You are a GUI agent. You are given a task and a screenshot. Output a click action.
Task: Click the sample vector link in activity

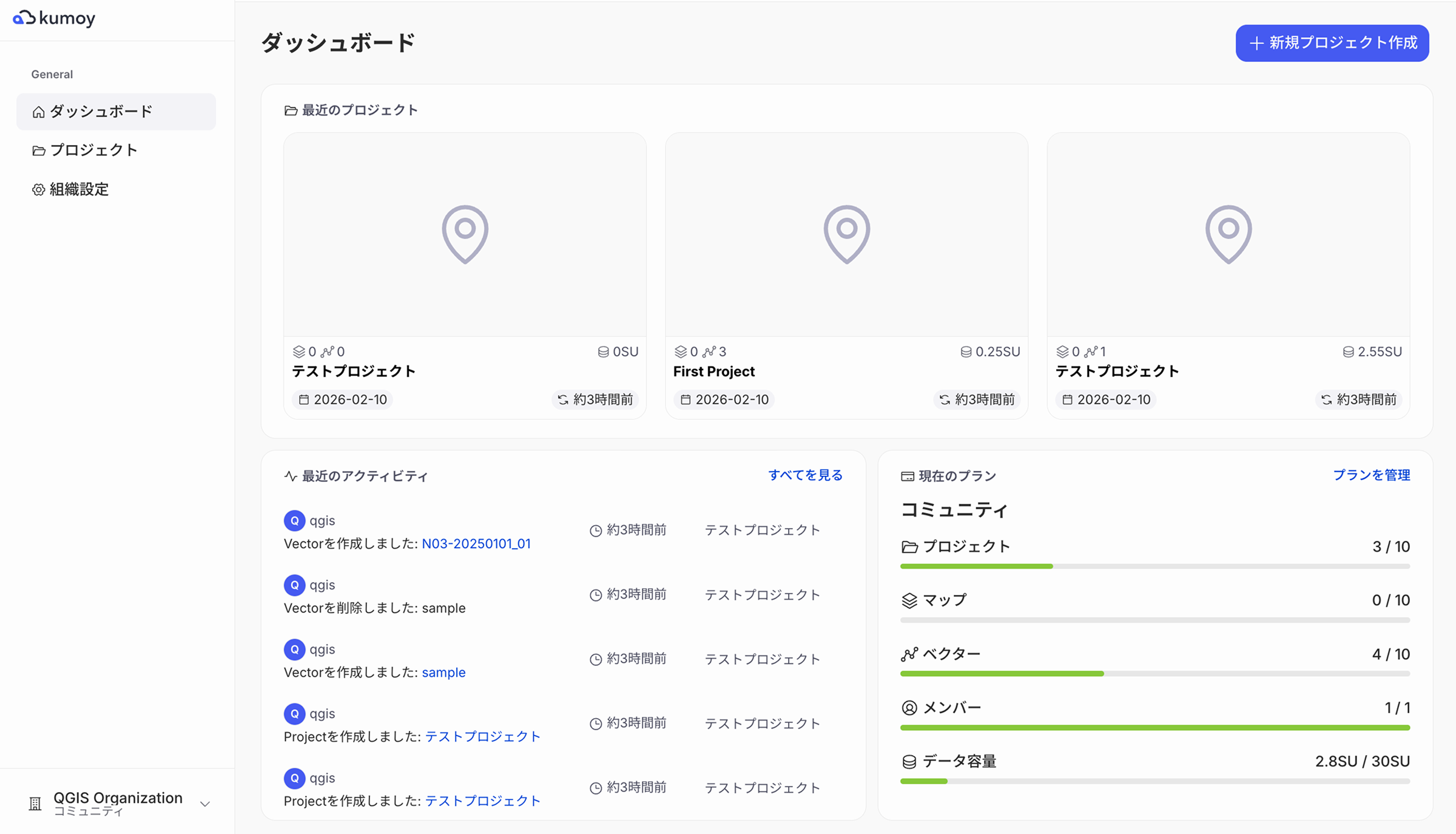(x=443, y=672)
